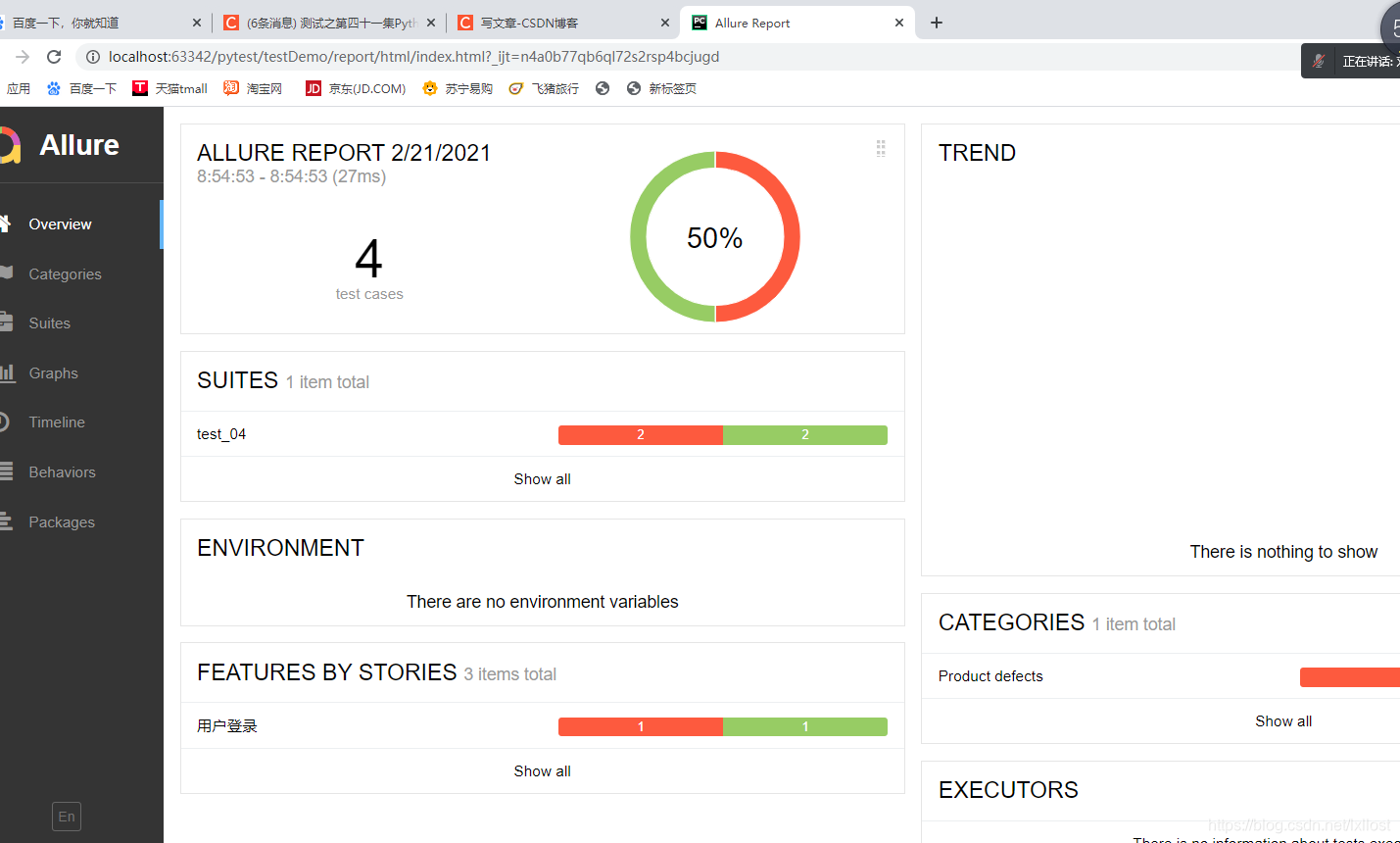Close the 百度一下 tab
1400x843 pixels.
pyautogui.click(x=196, y=23)
